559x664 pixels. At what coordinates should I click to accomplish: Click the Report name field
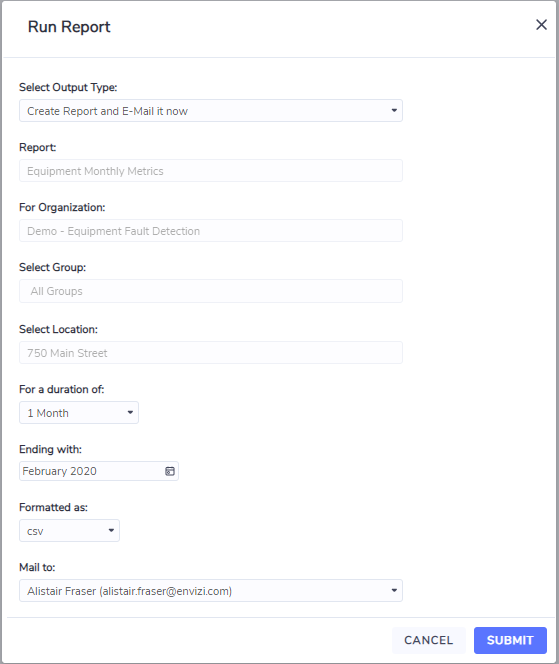[x=210, y=171]
